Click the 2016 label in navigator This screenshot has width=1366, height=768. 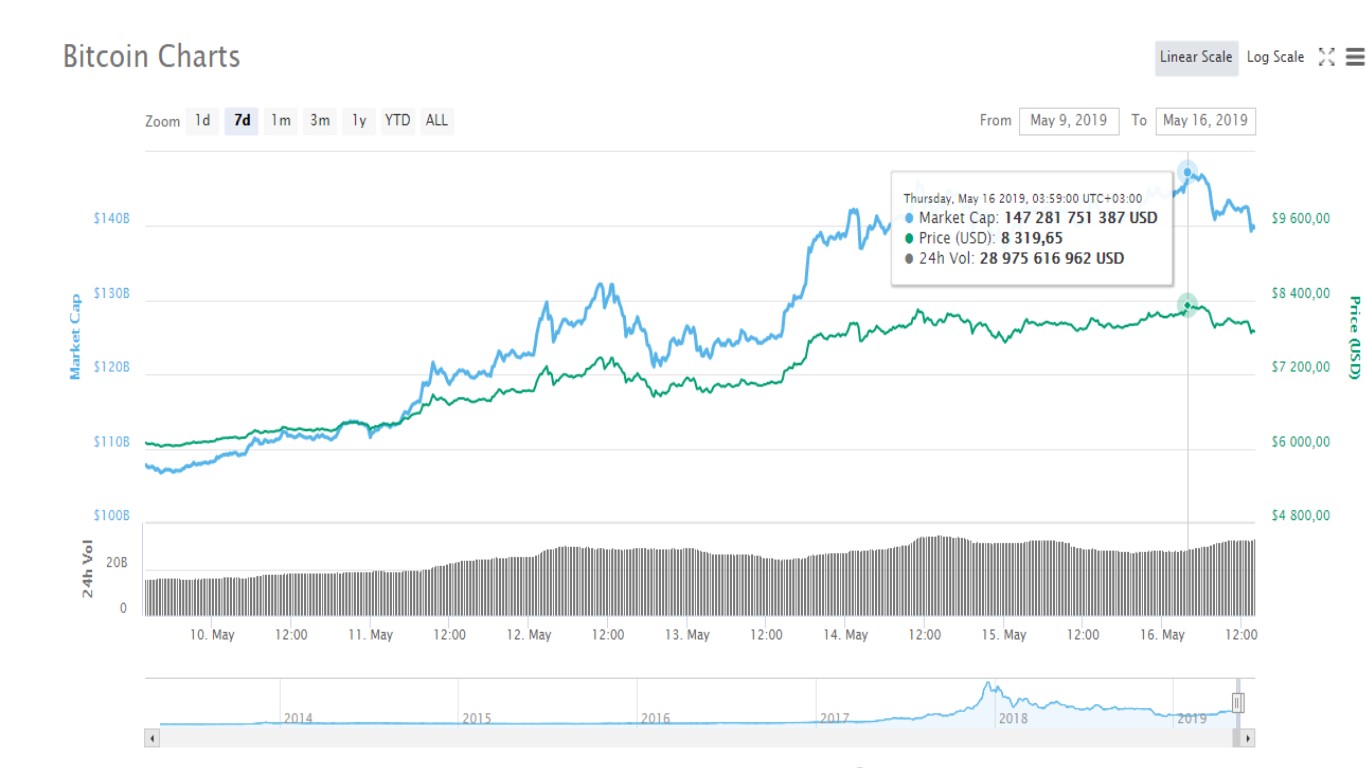pos(655,718)
